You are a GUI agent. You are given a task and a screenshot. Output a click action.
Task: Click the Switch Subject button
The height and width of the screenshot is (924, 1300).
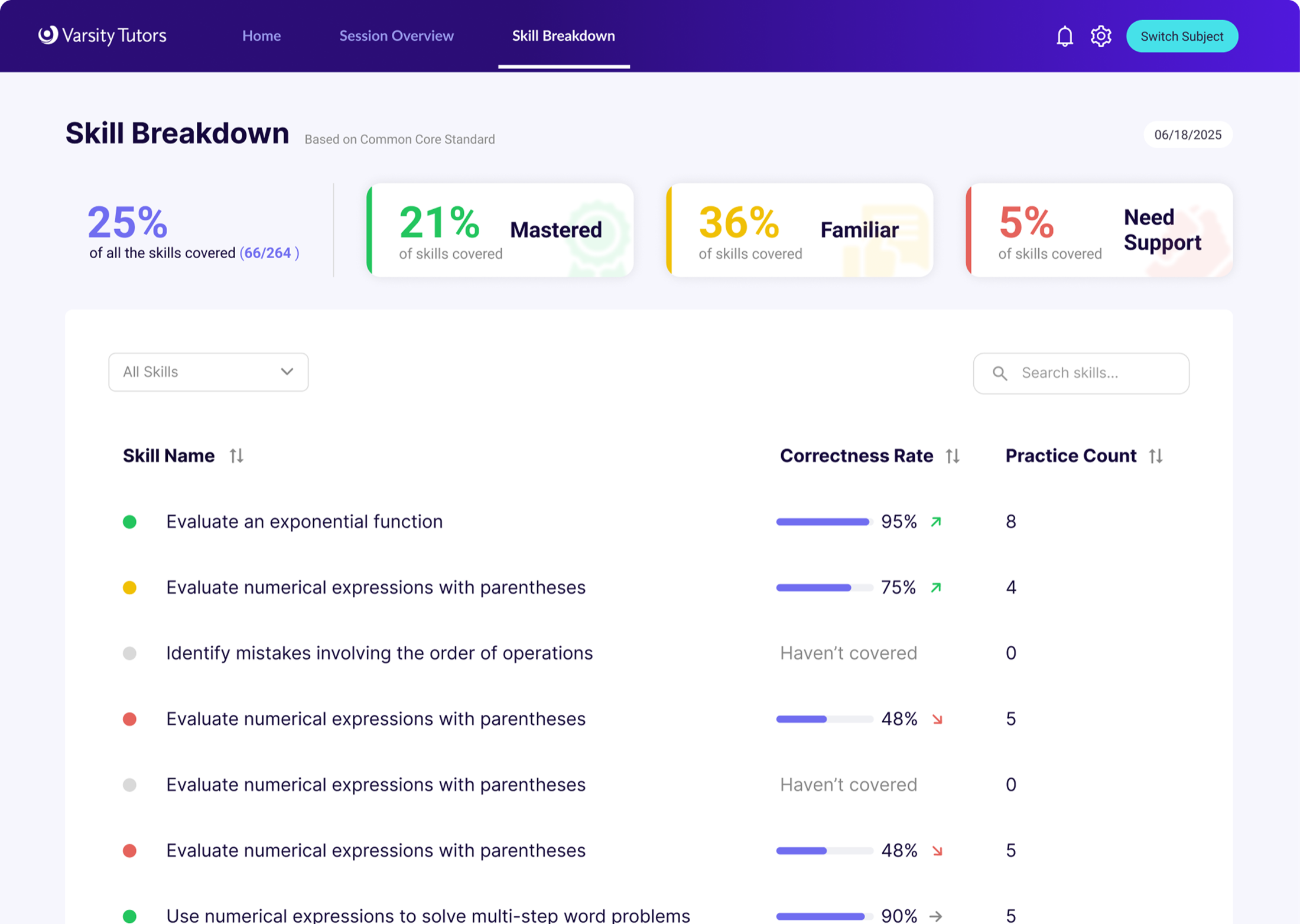coord(1182,36)
